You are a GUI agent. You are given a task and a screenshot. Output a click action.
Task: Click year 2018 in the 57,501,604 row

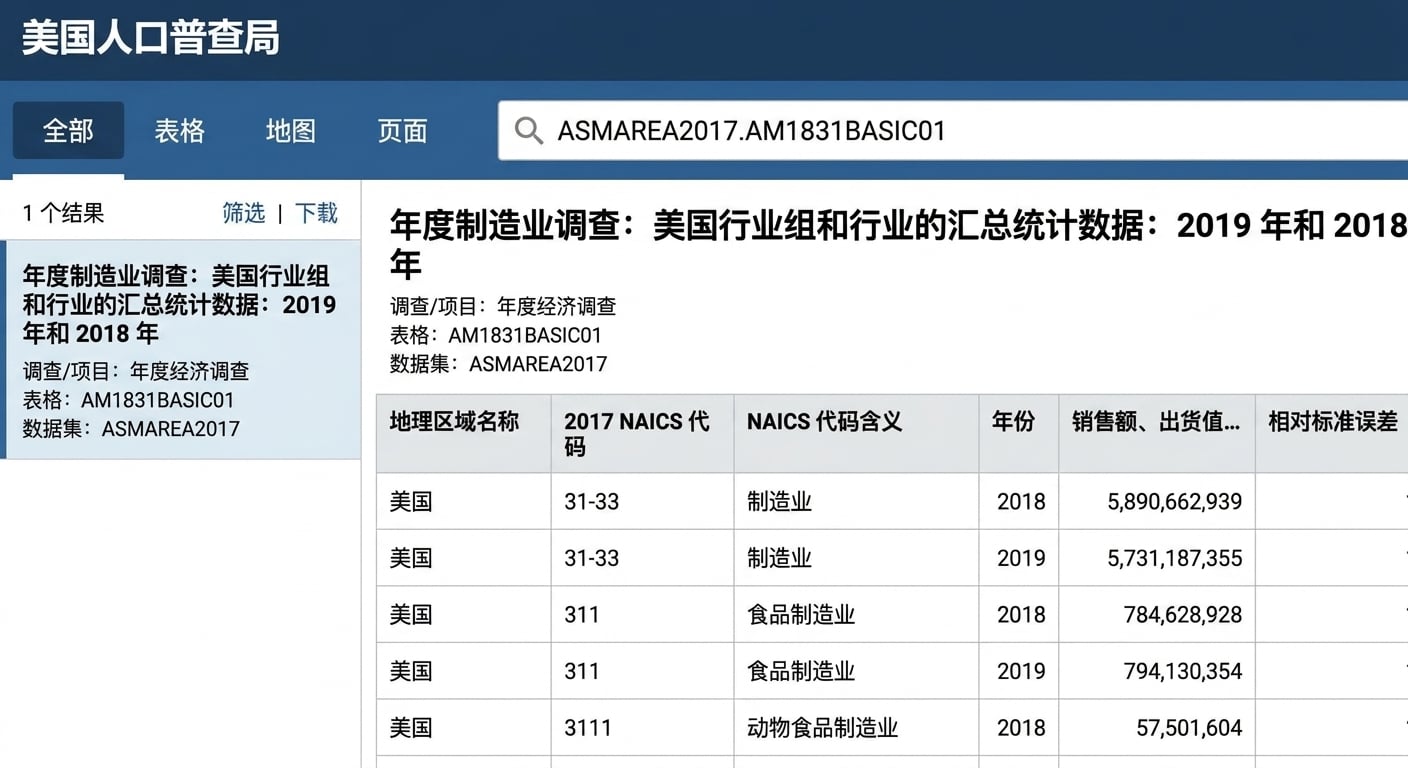1021,727
